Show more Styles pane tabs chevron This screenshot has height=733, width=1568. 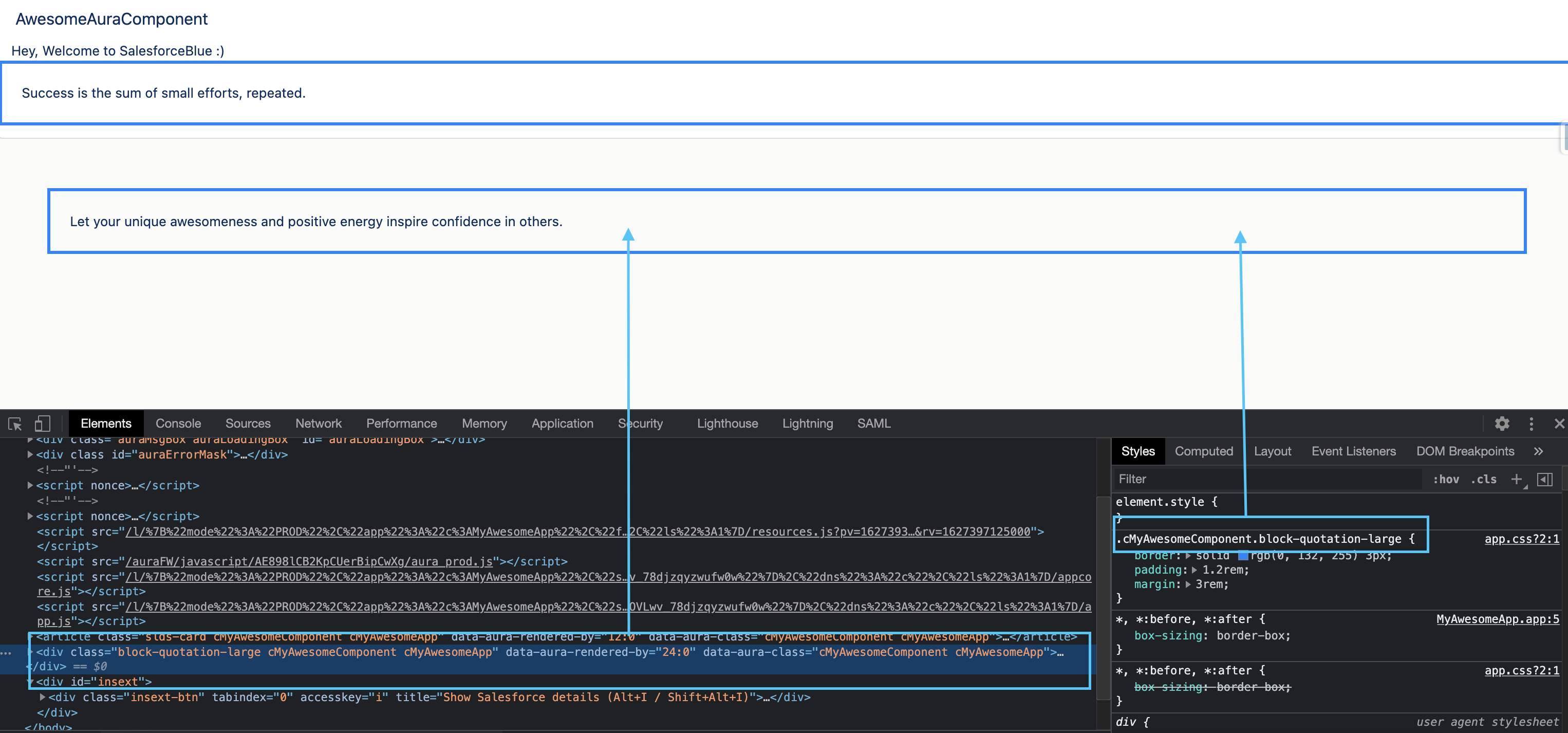[1538, 451]
